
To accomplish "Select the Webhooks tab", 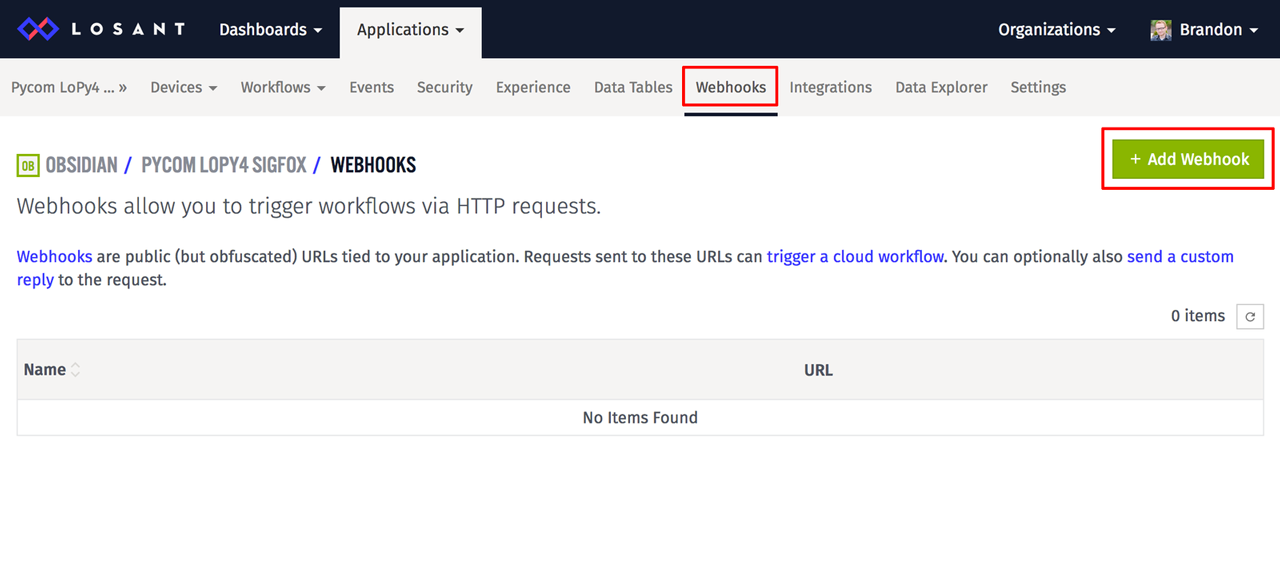I will (731, 88).
